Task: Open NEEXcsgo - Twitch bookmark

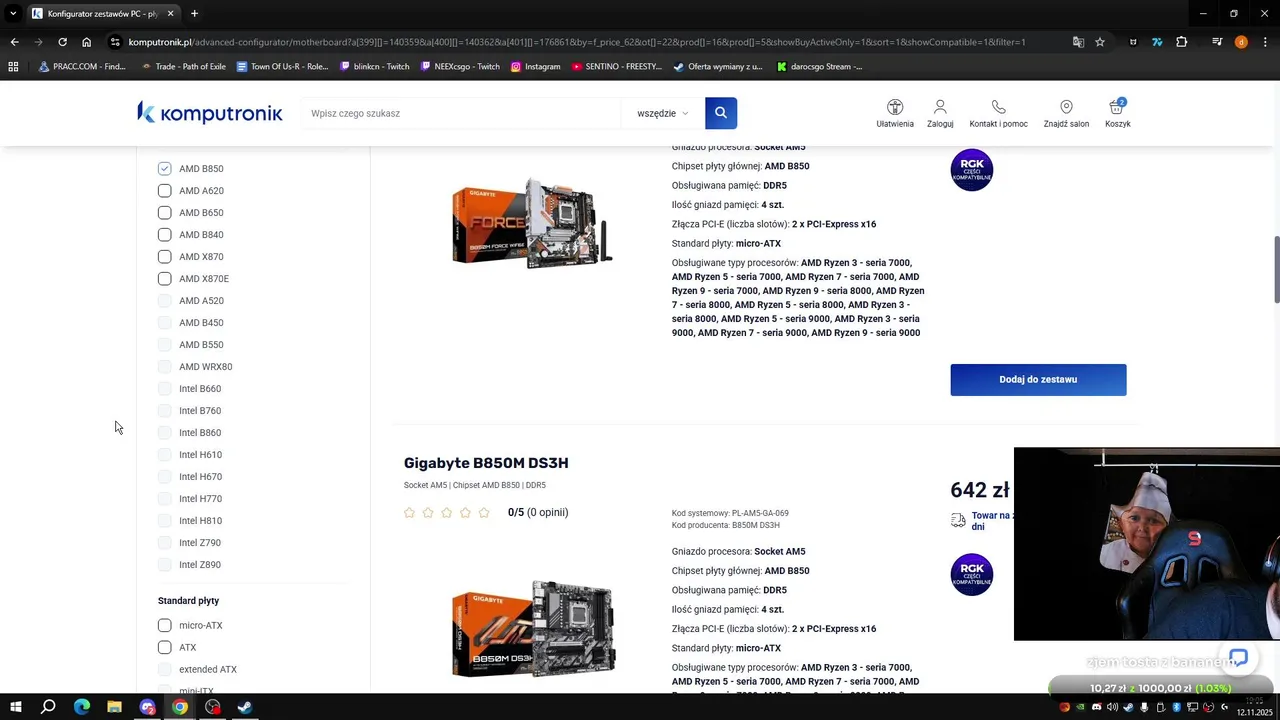Action: pos(460,67)
